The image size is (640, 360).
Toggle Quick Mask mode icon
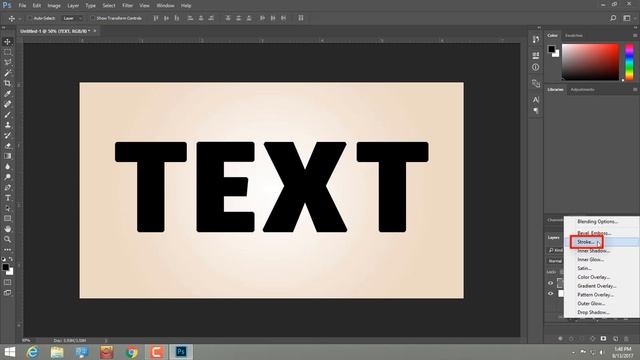(7, 282)
